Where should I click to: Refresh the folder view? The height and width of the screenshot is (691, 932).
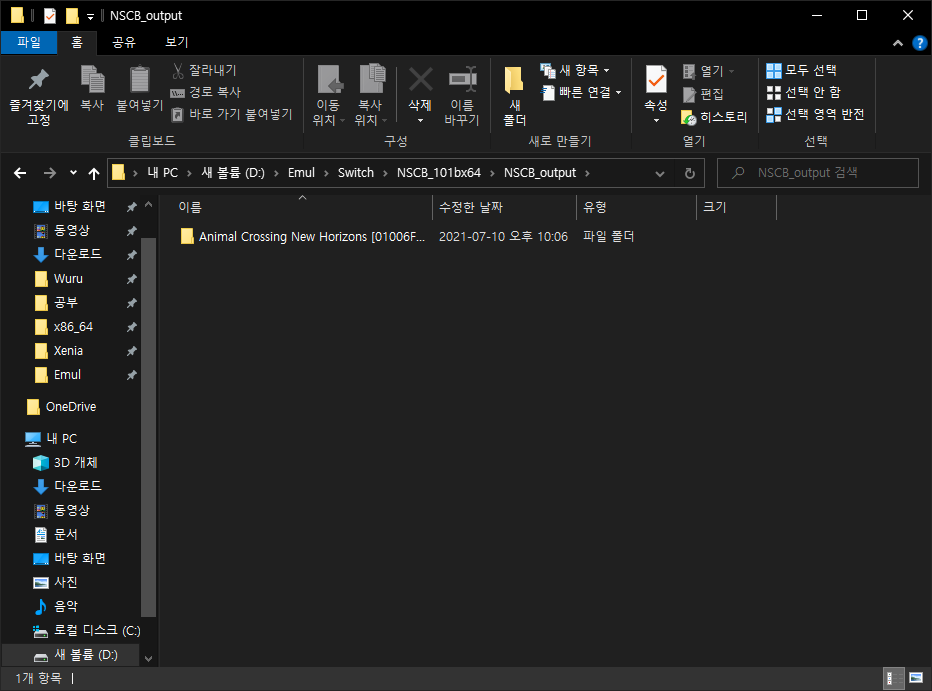tap(689, 173)
